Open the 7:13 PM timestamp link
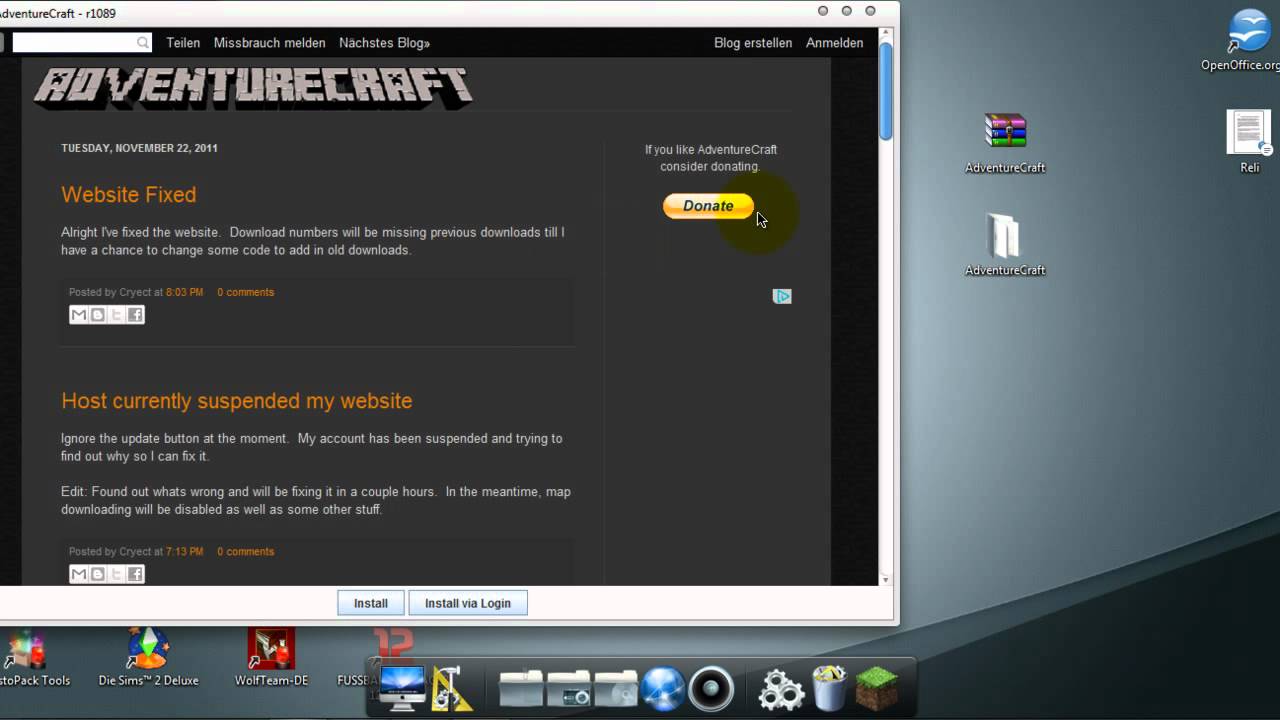 pos(184,551)
